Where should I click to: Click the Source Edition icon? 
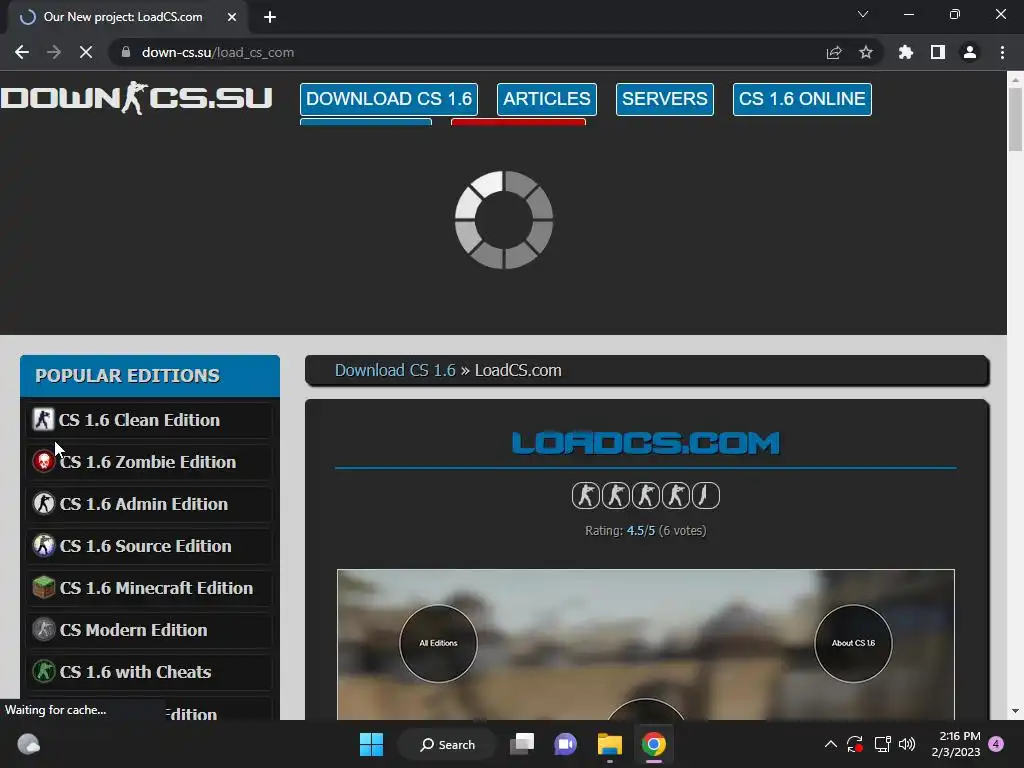tap(44, 545)
